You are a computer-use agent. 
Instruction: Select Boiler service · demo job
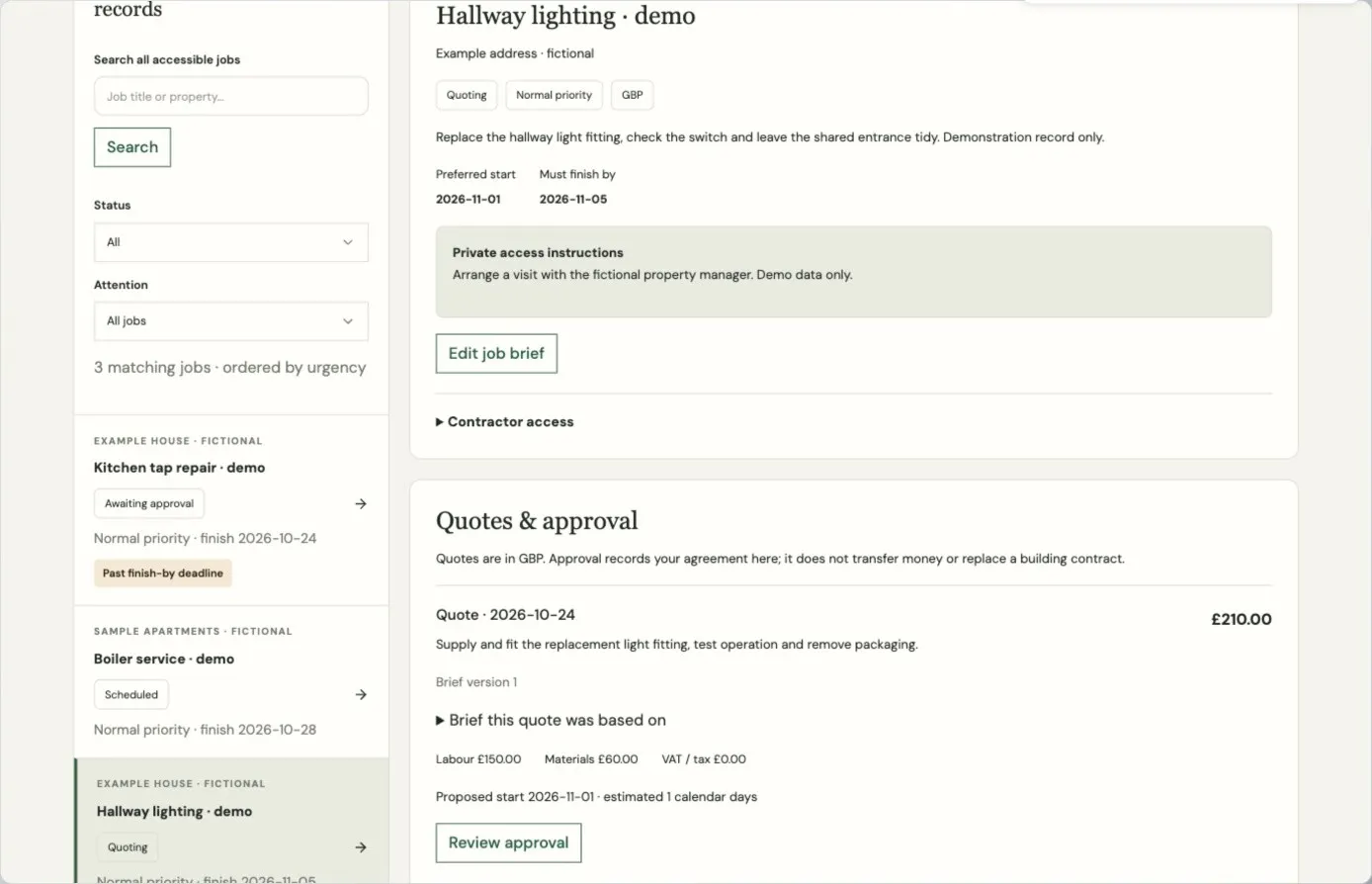[x=164, y=659]
